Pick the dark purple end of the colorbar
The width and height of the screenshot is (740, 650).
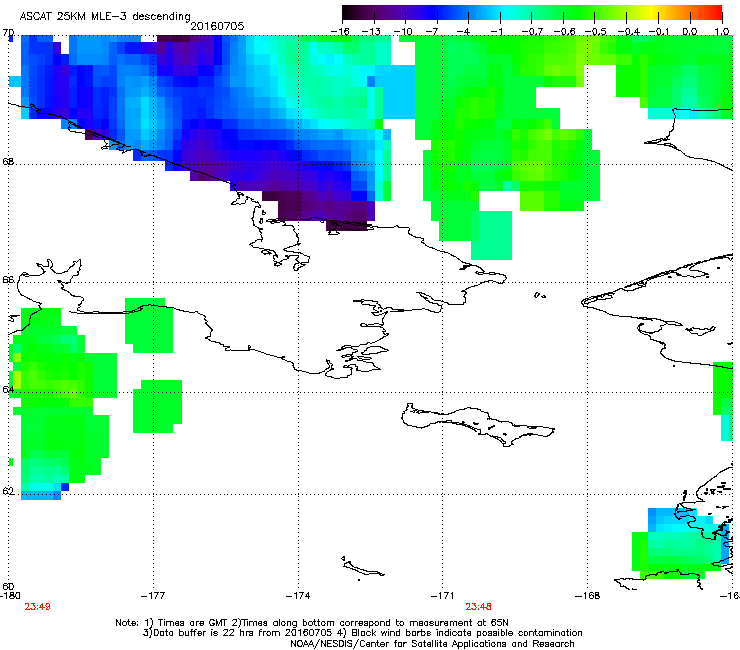click(x=350, y=13)
